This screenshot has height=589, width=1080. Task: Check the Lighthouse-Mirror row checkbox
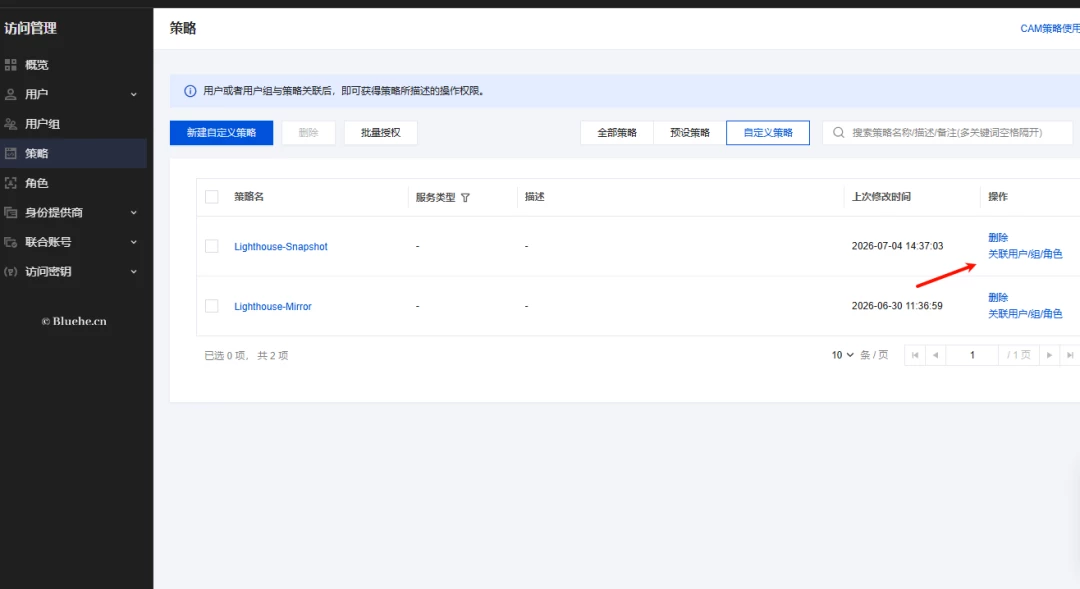(x=211, y=306)
